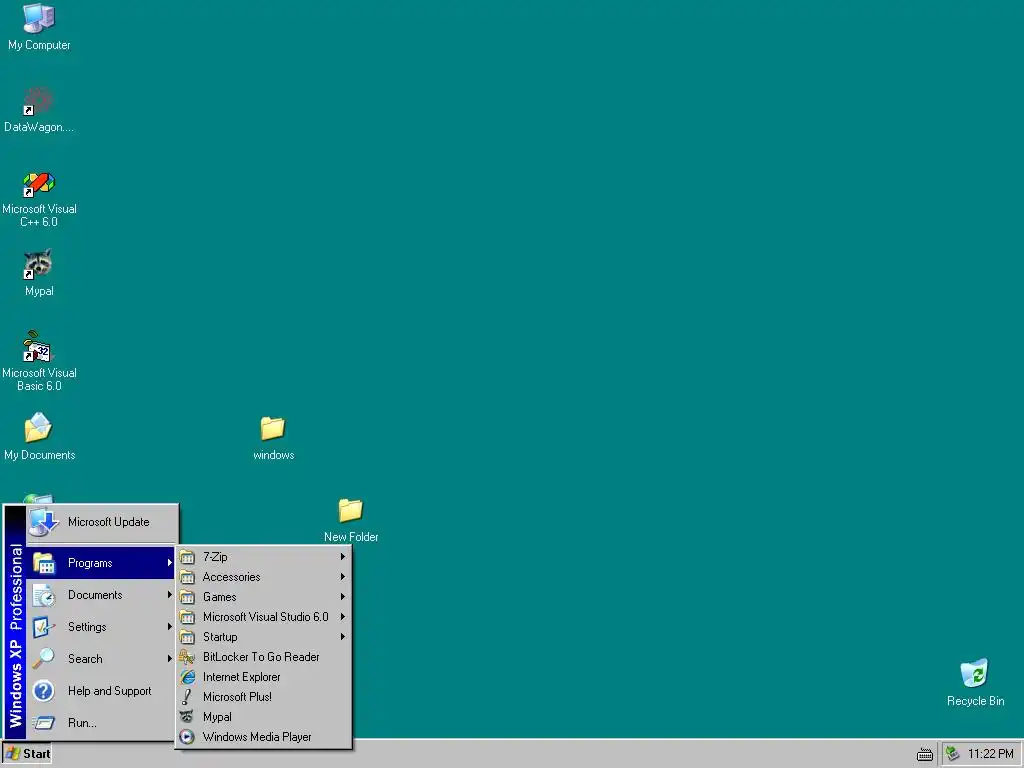Click the 11:22 PM clock
The height and width of the screenshot is (768, 1024).
coord(990,754)
